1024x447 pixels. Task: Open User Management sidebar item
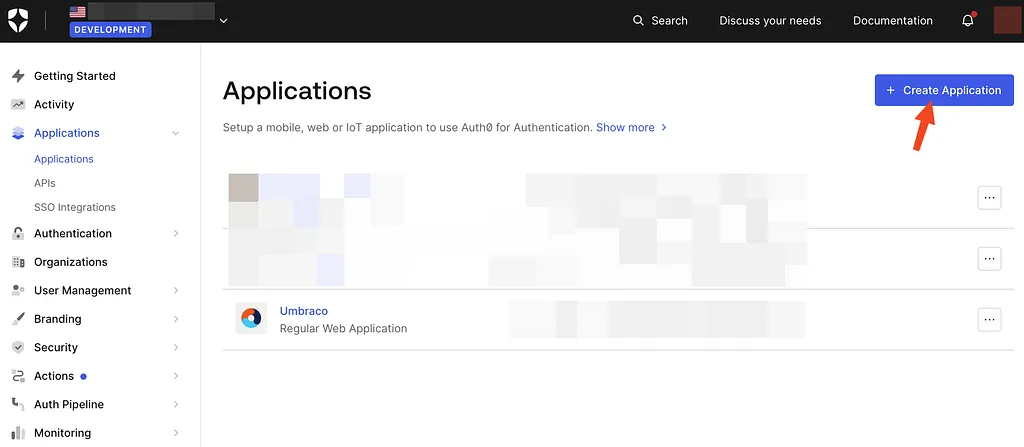click(x=82, y=290)
